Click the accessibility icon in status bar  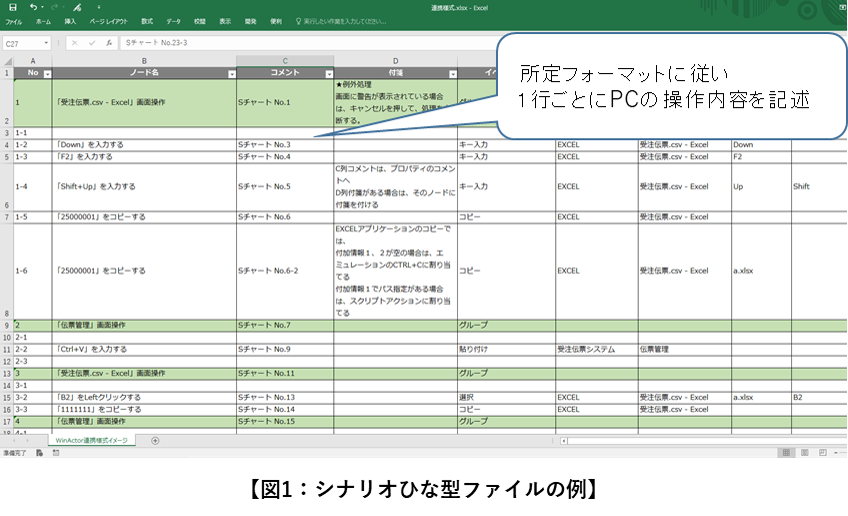coord(56,453)
